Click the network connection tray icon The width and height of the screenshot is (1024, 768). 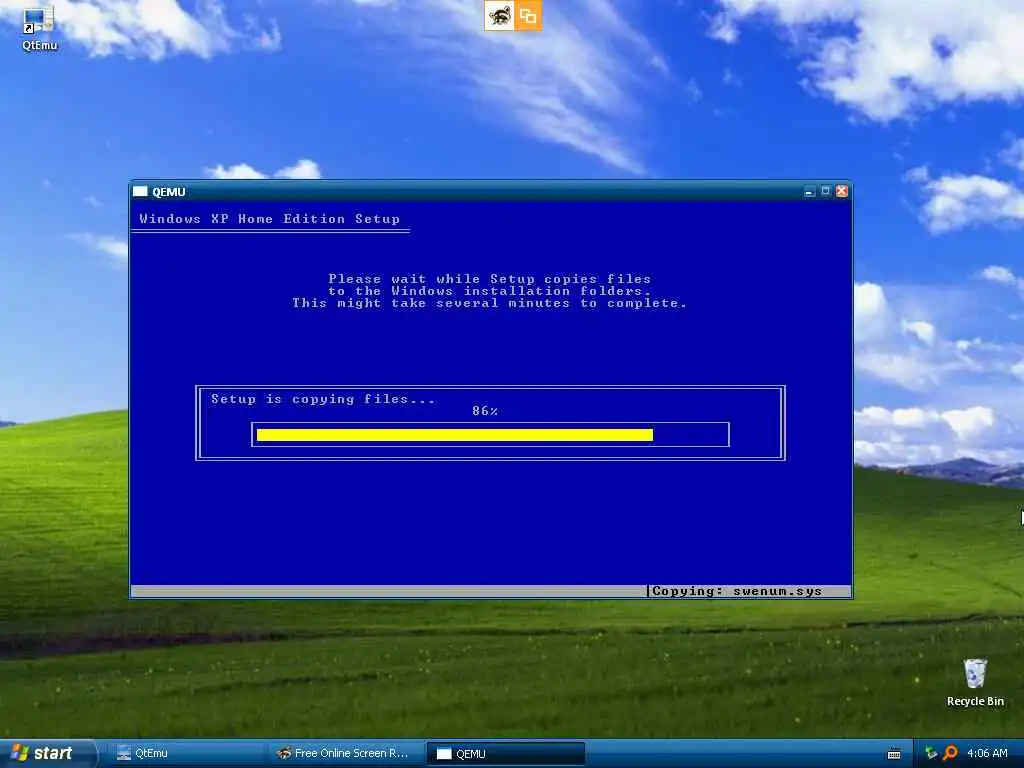(931, 753)
